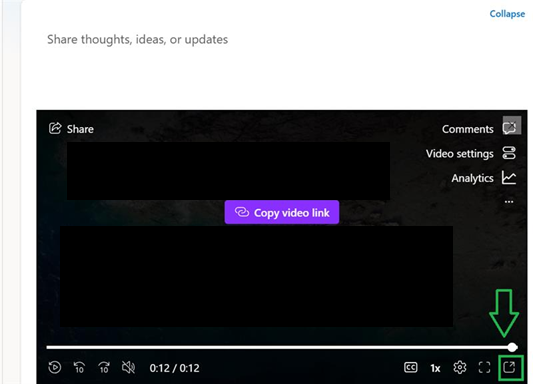Screen dimensions: 533x387
Task: Replay the video
Action: pyautogui.click(x=55, y=367)
